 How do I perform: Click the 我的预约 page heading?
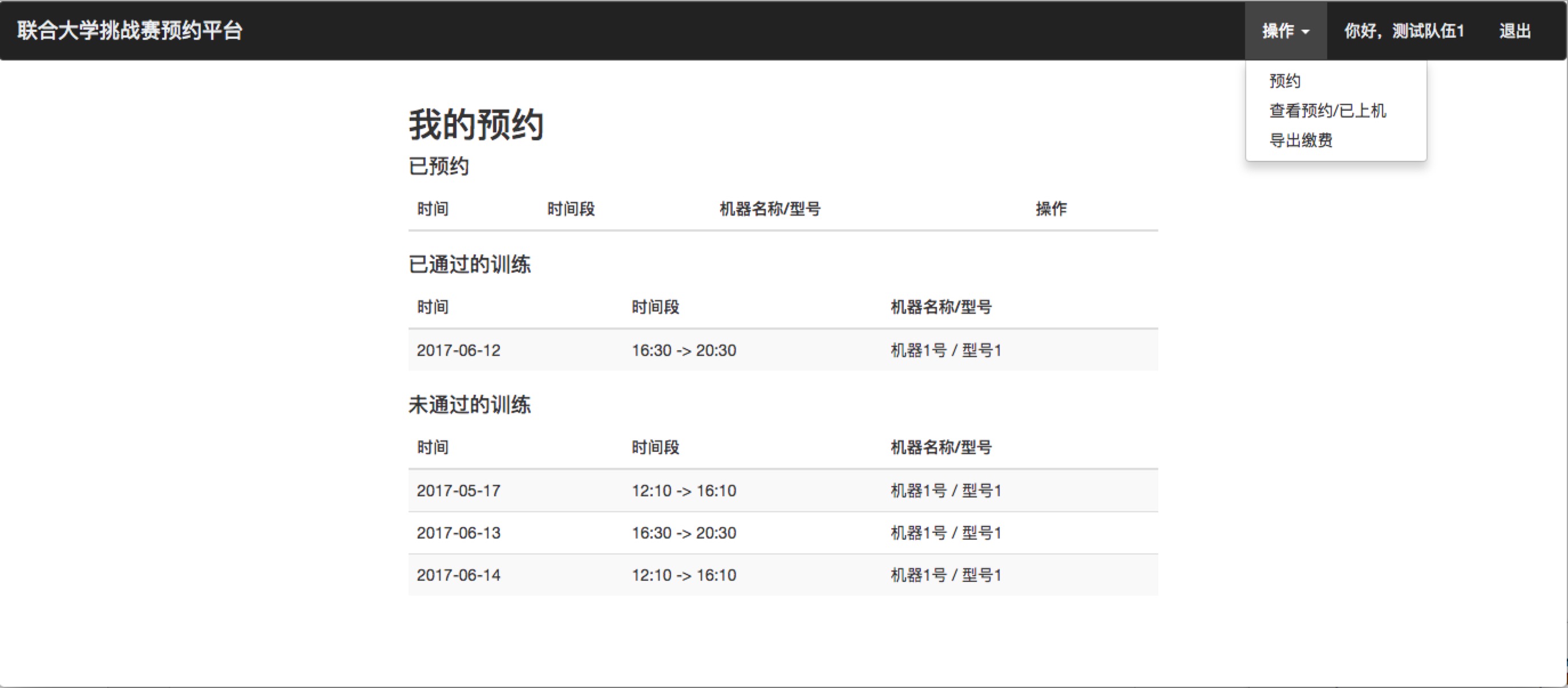[476, 125]
